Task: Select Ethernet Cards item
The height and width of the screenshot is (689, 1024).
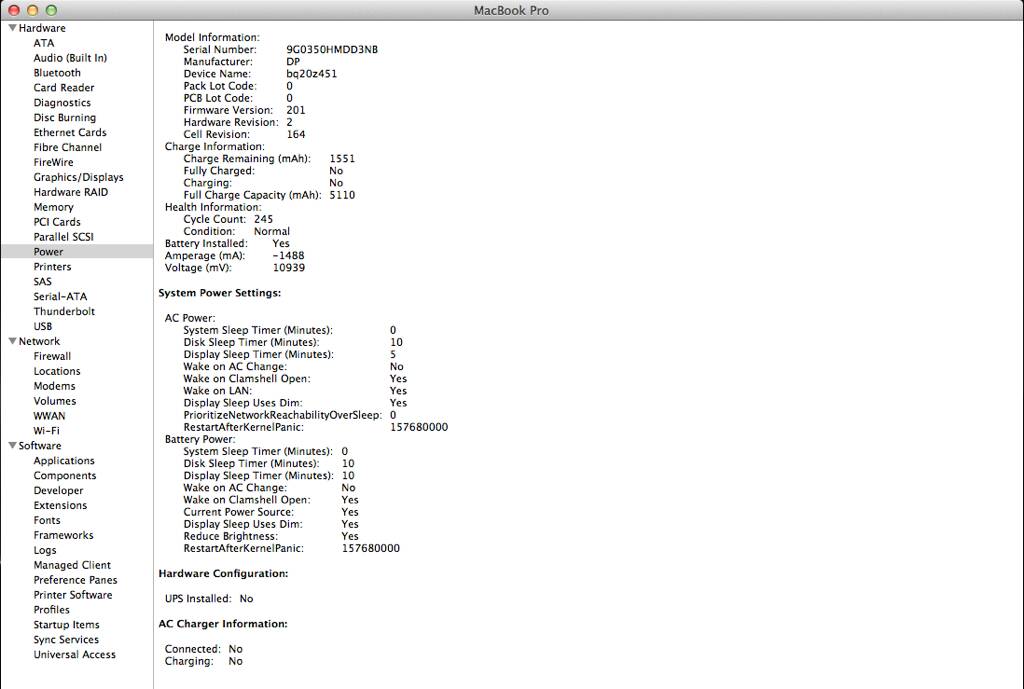Action: 70,133
